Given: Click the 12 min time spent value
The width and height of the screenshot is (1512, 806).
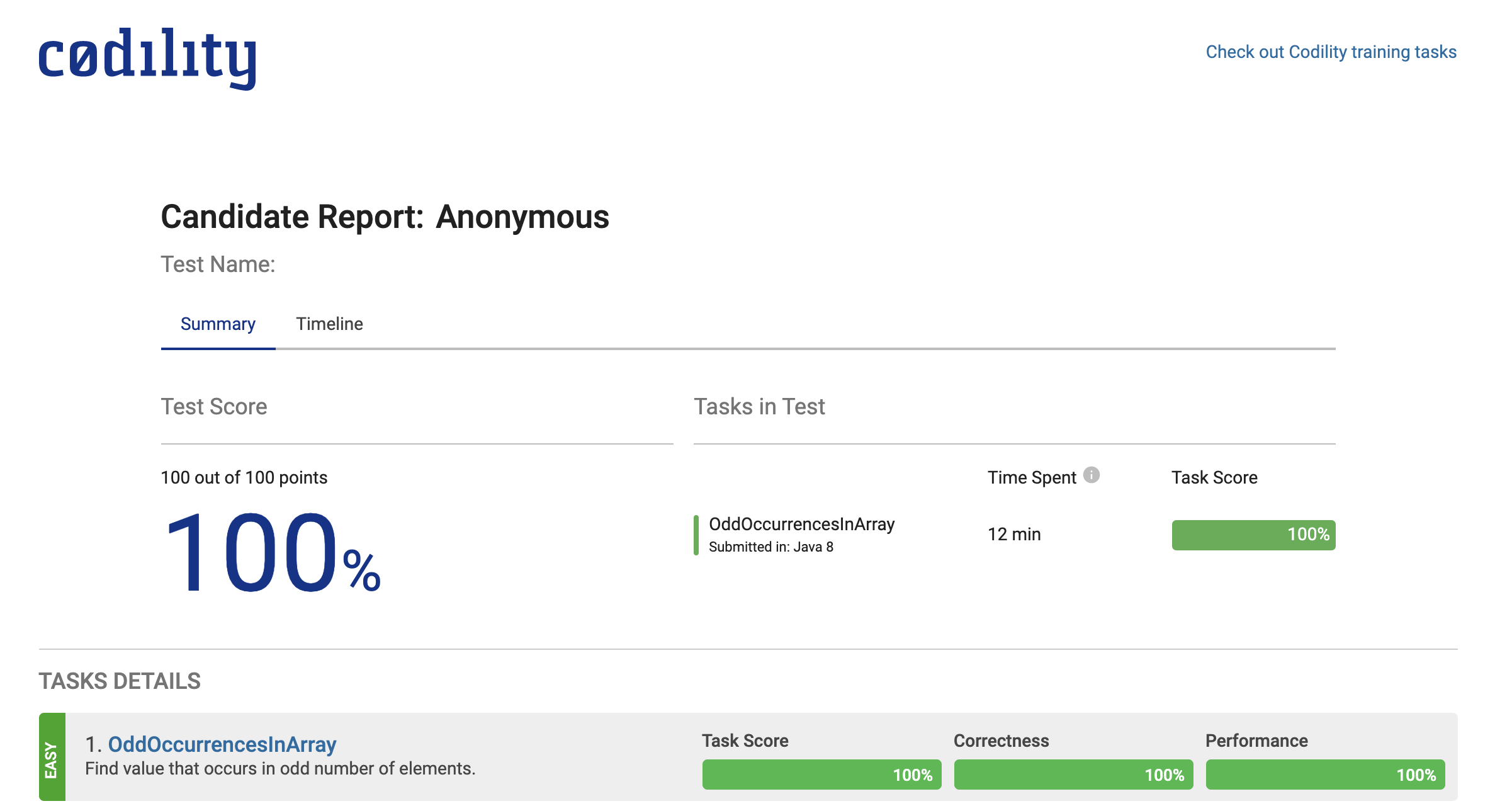Looking at the screenshot, I should click(1013, 535).
